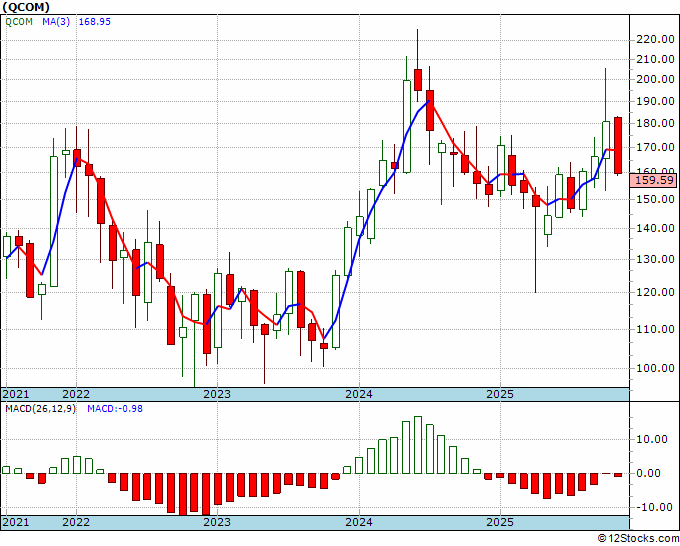
Task: Click the 180.00 price axis label
Action: 655,124
